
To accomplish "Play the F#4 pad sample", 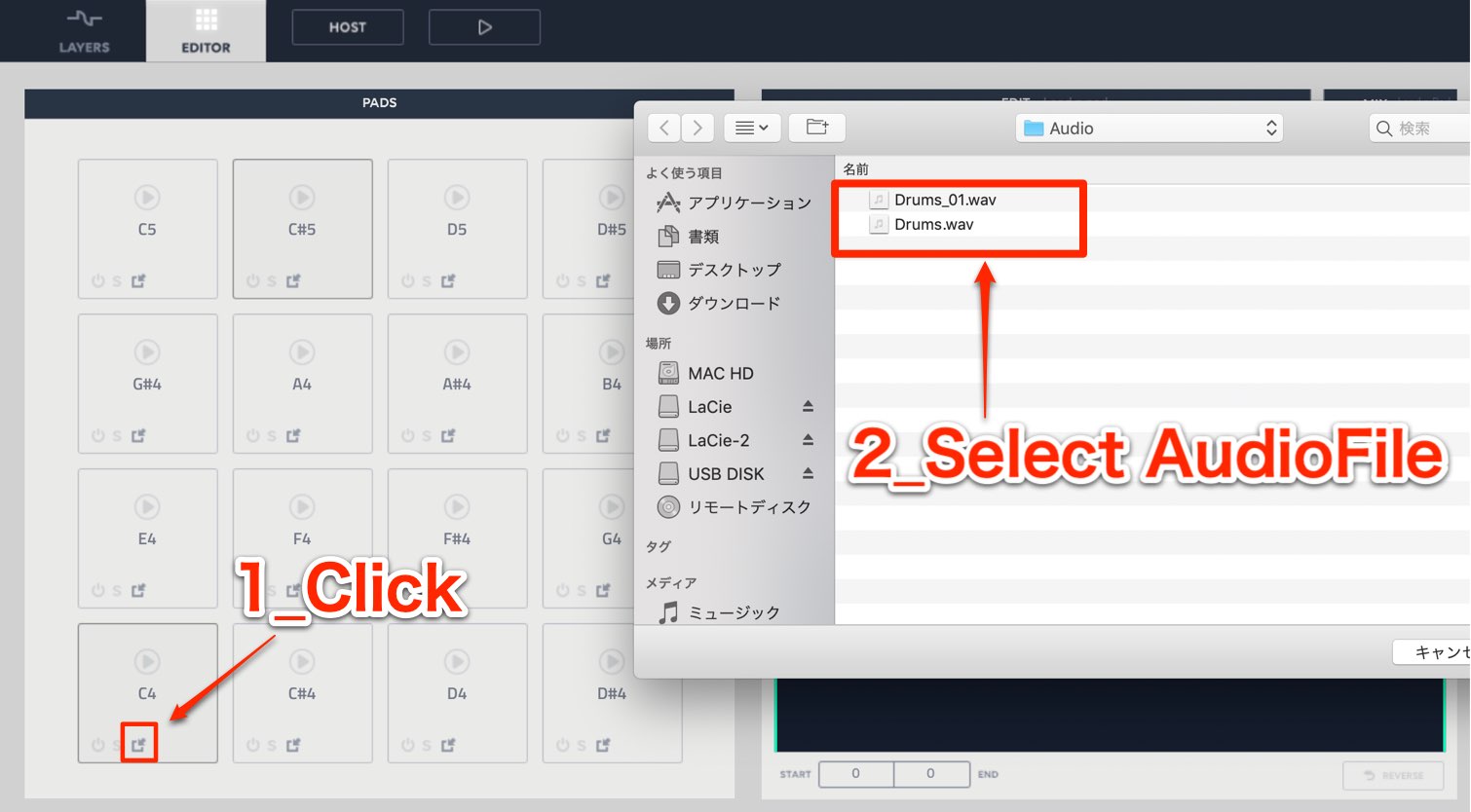I will tap(457, 507).
